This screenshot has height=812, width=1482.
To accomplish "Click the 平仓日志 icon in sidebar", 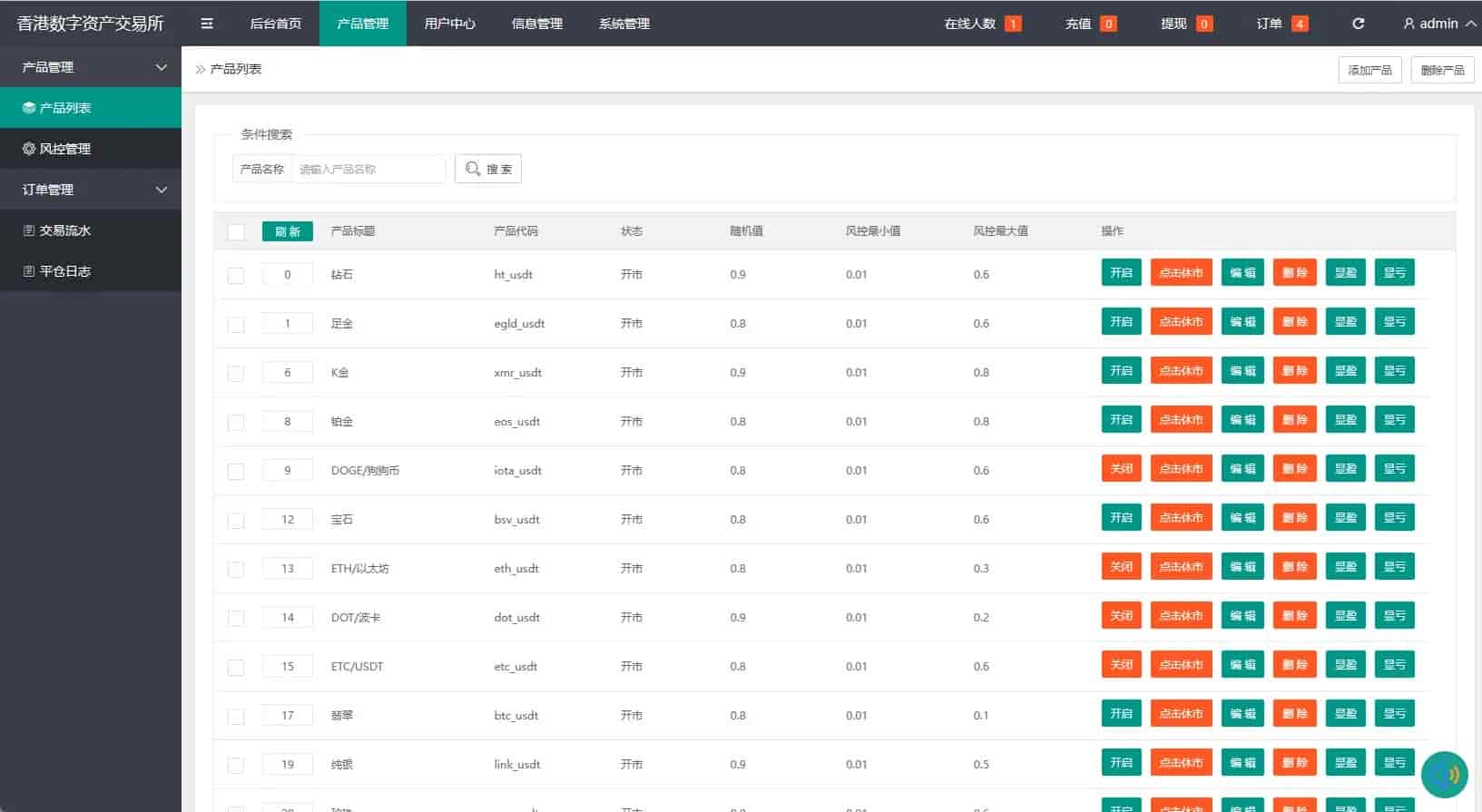I will (x=29, y=271).
